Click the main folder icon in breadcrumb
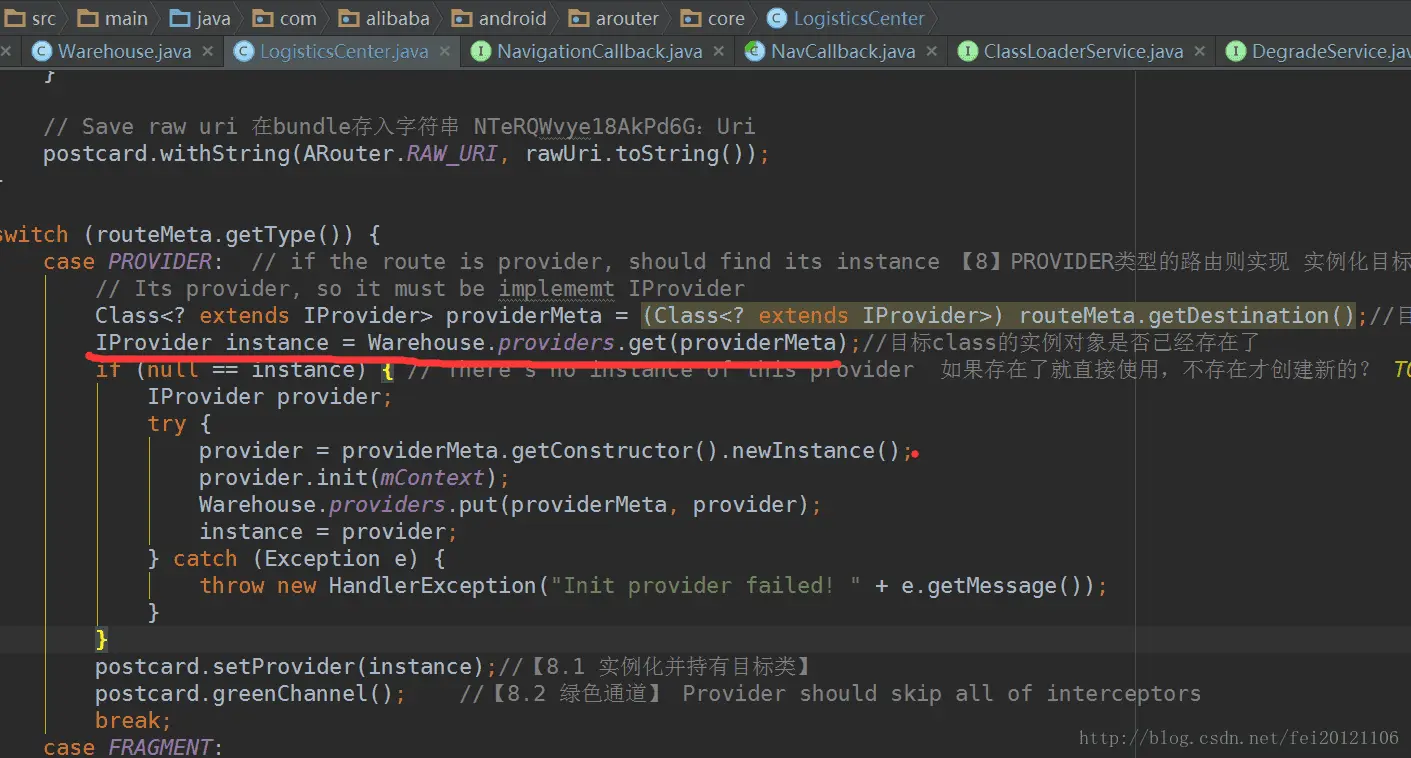Screen dimensions: 1411x758 (88, 18)
